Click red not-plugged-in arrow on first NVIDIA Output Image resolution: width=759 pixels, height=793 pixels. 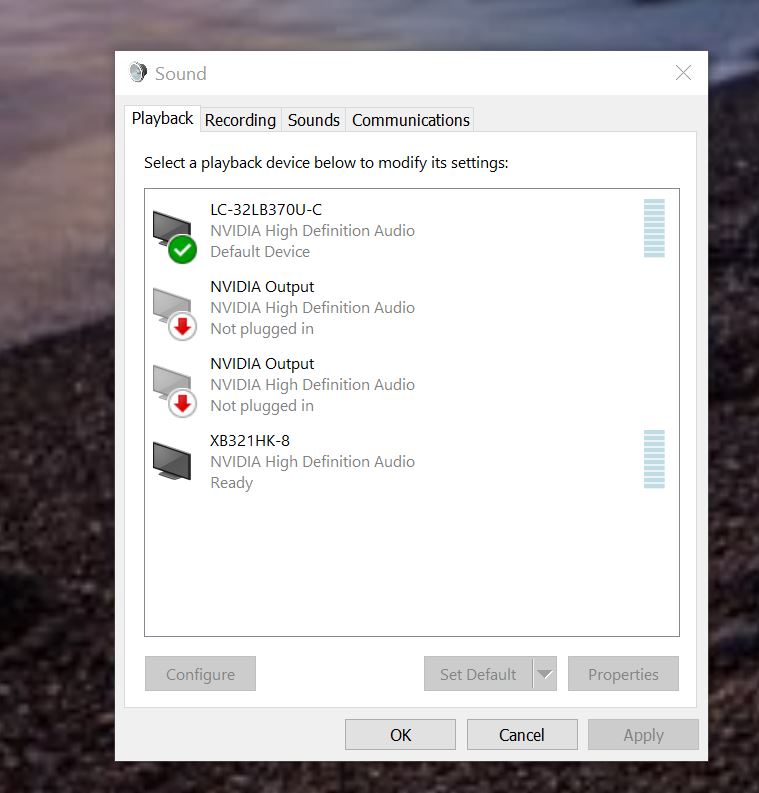(183, 326)
